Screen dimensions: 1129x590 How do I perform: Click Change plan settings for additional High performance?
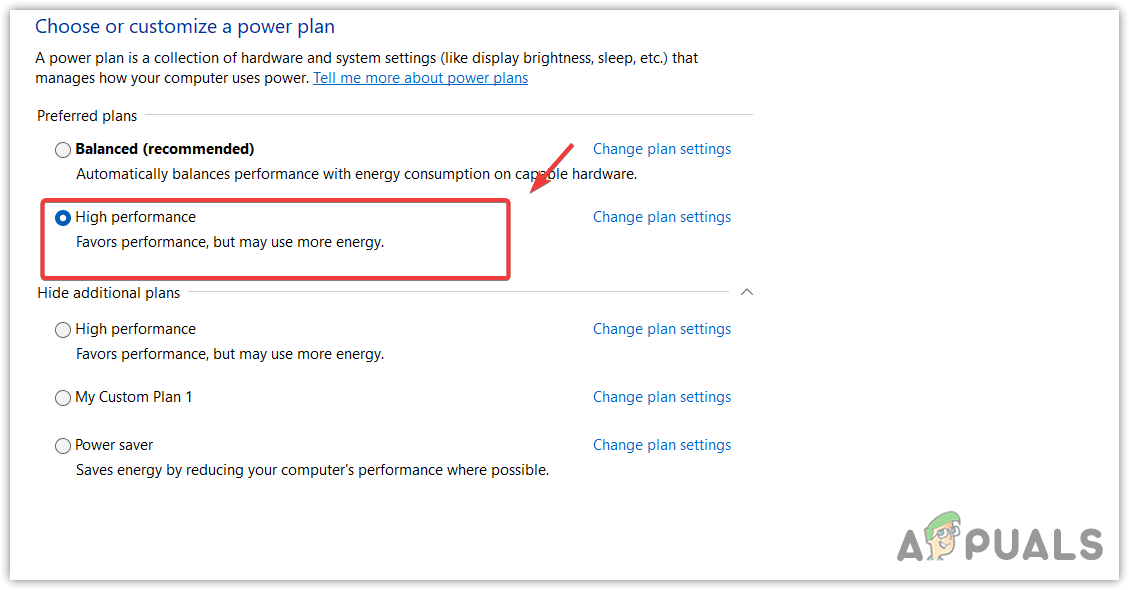pos(661,329)
